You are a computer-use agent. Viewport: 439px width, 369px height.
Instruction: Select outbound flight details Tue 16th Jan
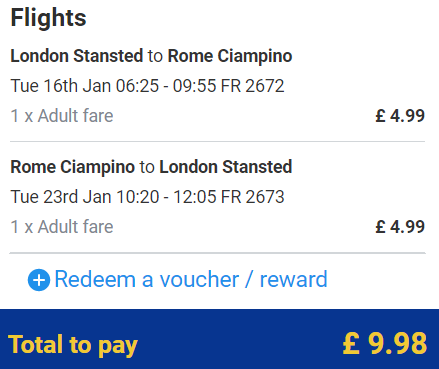(147, 86)
